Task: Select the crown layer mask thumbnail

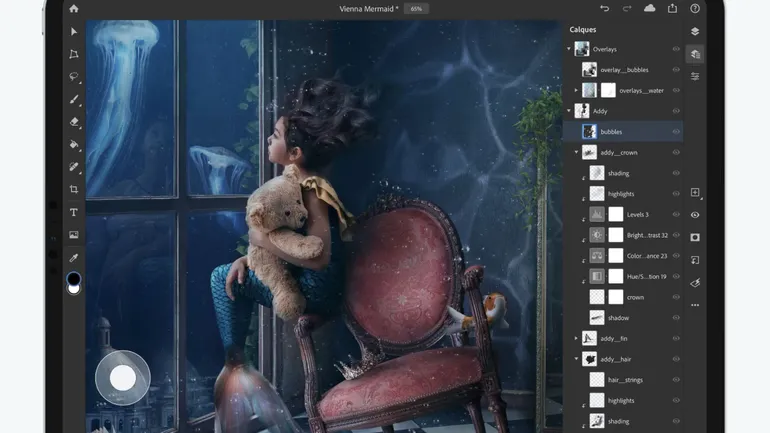Action: click(x=616, y=297)
